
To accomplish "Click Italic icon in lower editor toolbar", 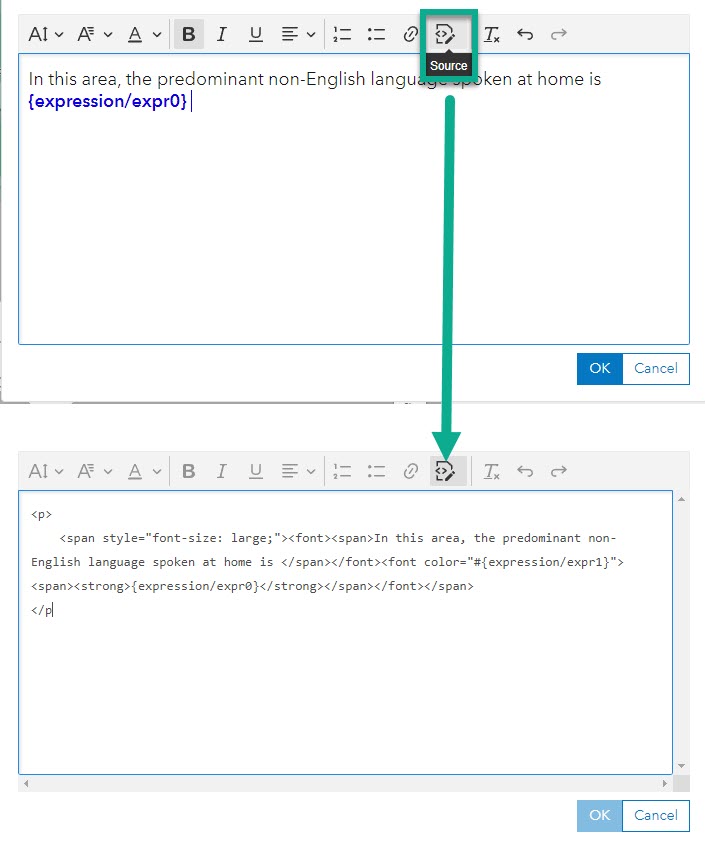I will (221, 471).
